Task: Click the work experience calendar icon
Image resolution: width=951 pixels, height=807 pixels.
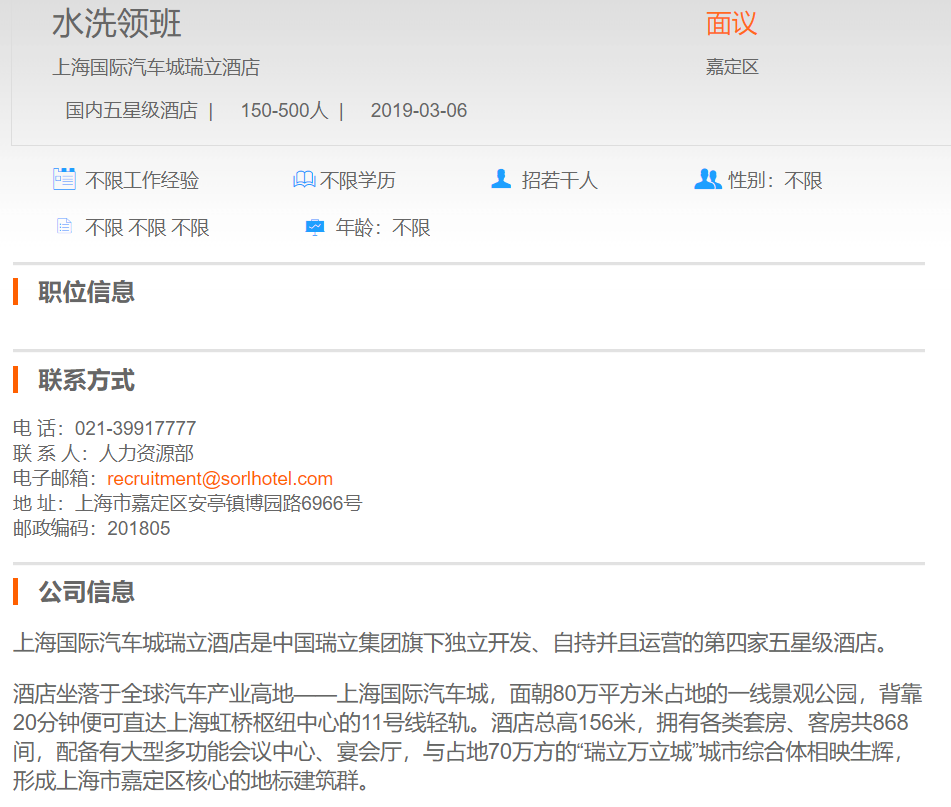Action: (64, 180)
